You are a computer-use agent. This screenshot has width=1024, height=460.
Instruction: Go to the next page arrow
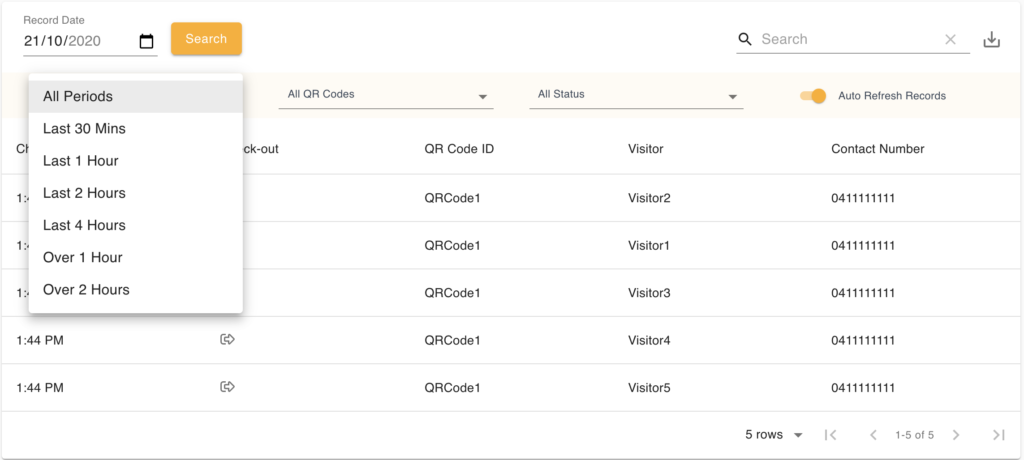[x=956, y=435]
